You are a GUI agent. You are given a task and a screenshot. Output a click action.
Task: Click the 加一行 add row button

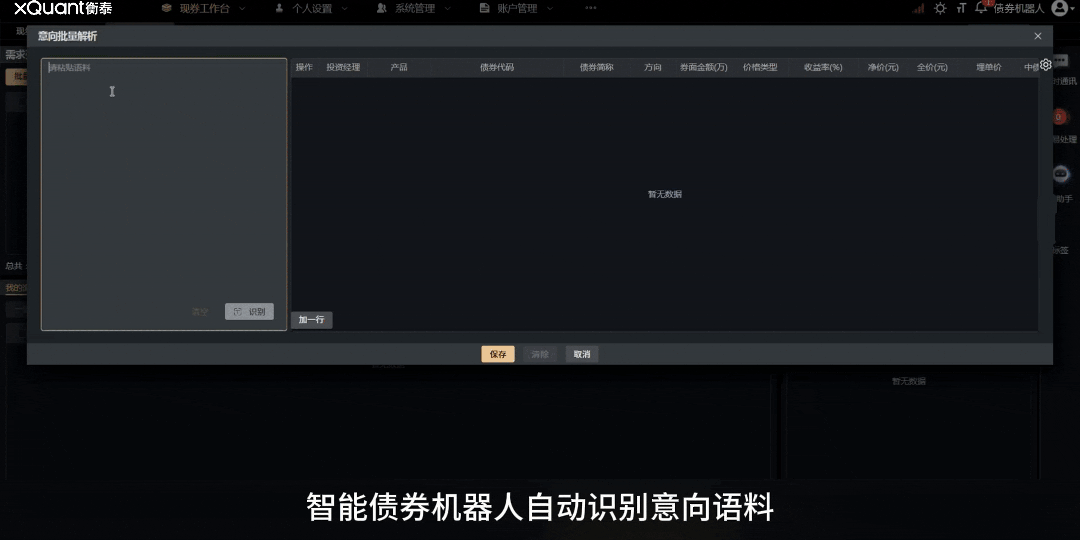[311, 320]
